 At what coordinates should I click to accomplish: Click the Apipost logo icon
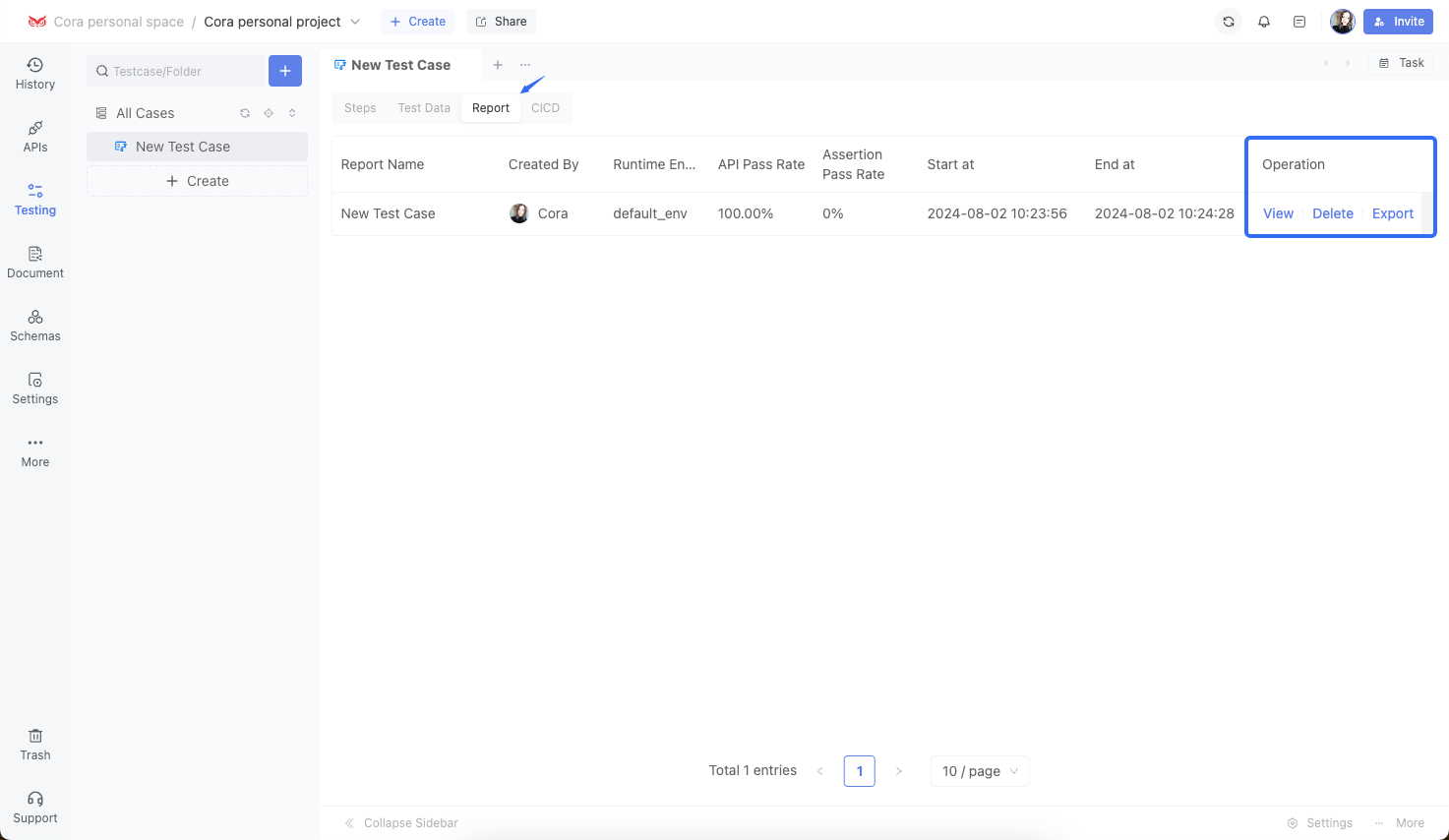[x=37, y=22]
